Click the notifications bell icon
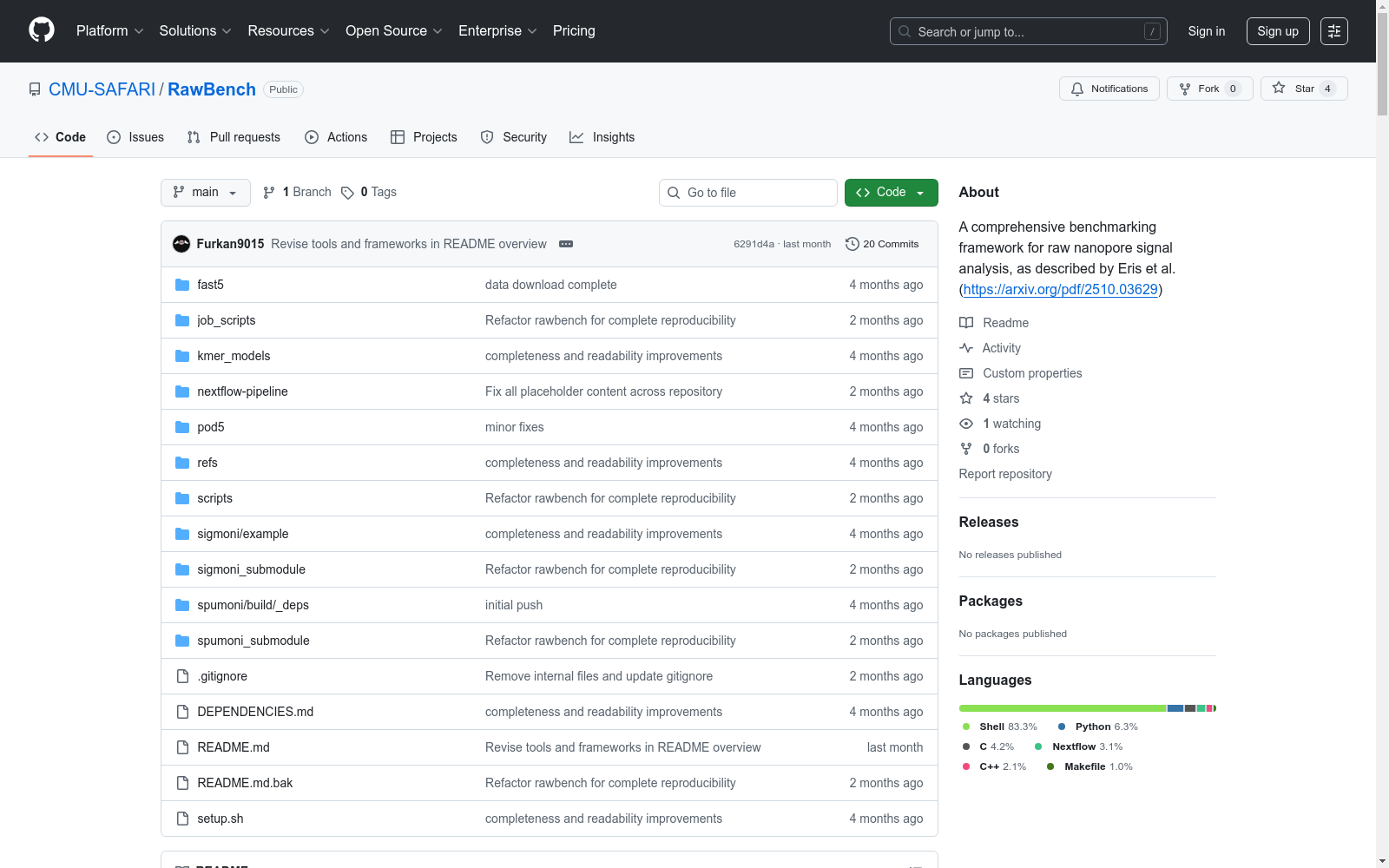This screenshot has width=1389, height=868. pos(1077,89)
